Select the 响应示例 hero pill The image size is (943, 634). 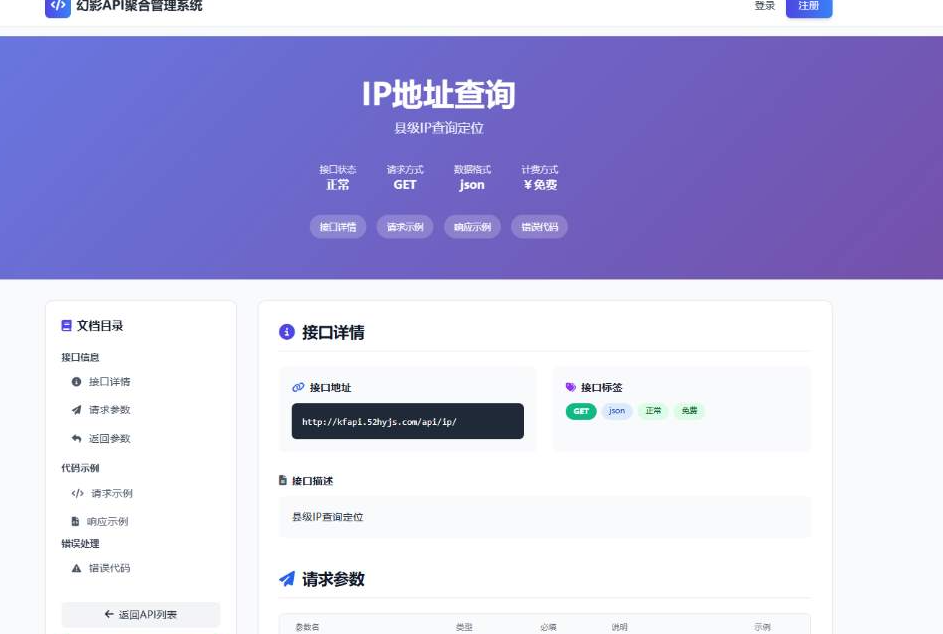[472, 227]
